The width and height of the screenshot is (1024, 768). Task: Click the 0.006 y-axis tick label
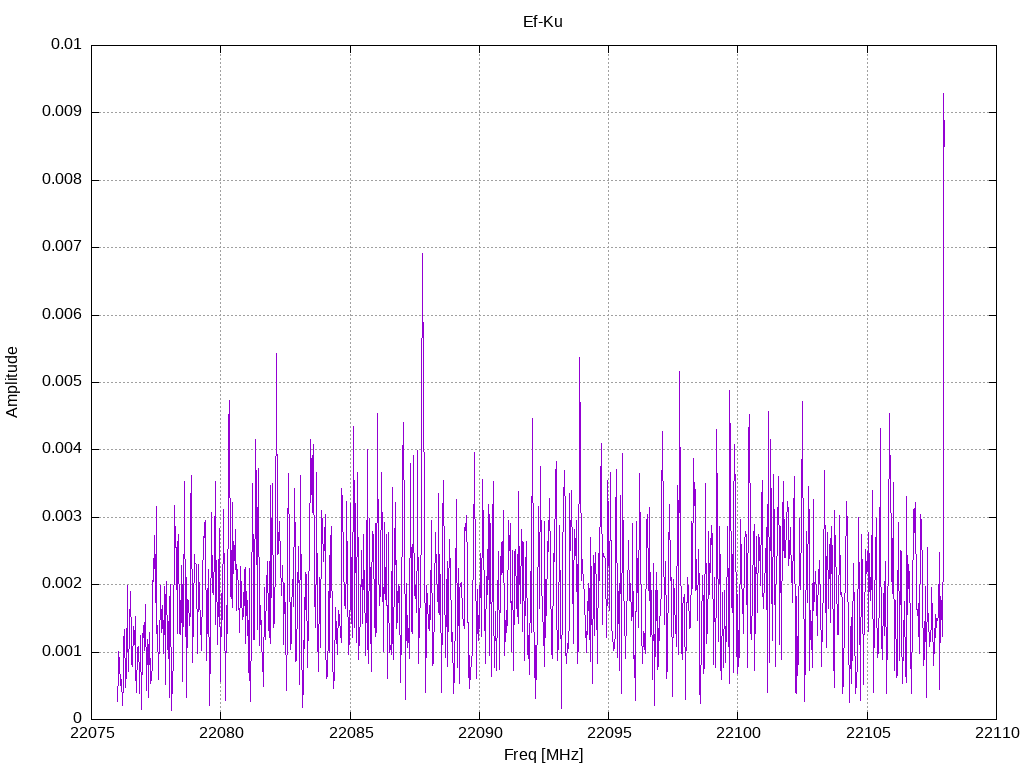(62, 315)
